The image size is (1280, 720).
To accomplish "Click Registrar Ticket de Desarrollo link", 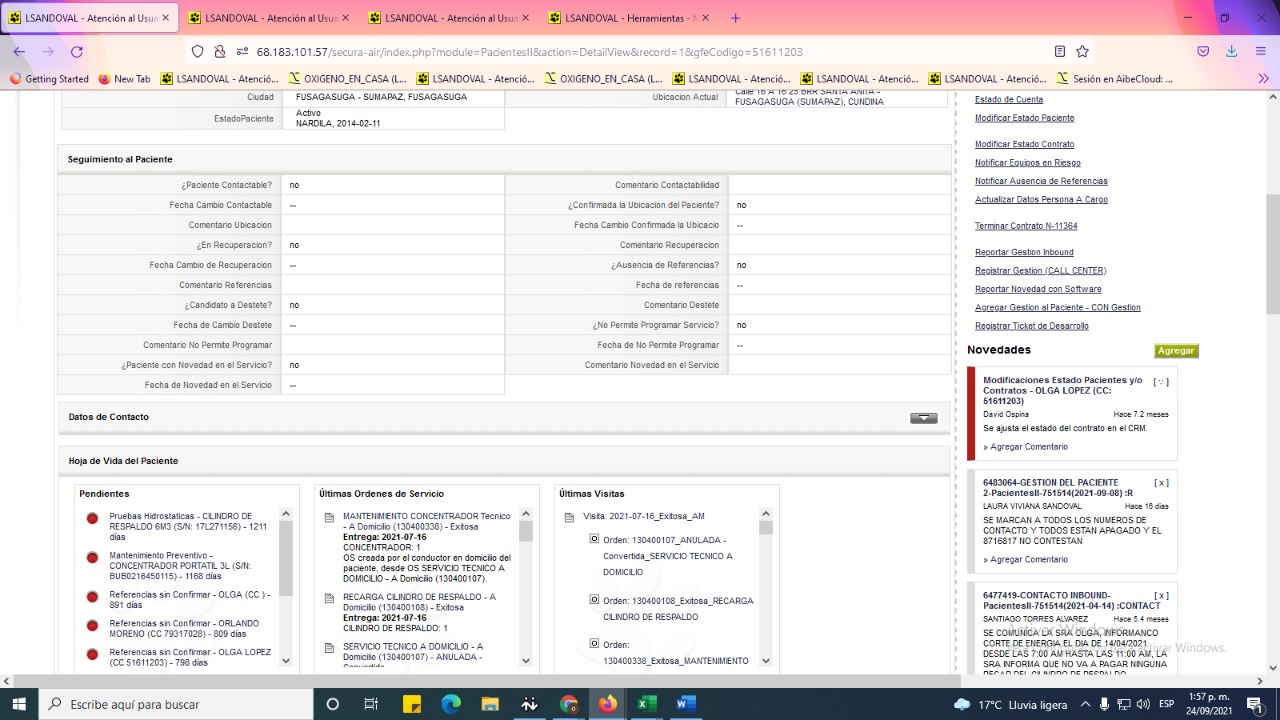I will point(1032,326).
